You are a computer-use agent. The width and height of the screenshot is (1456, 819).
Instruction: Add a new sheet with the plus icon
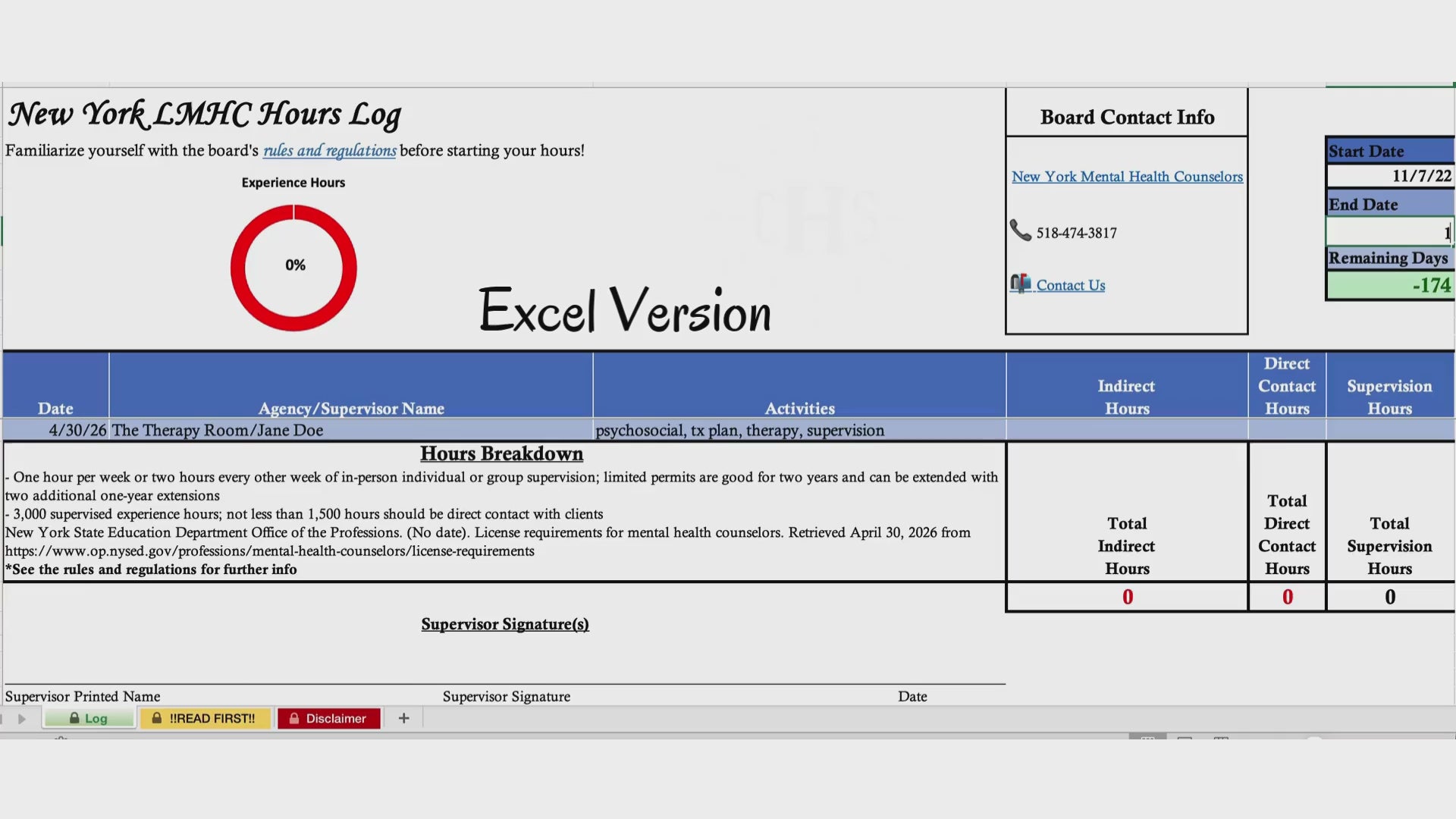click(x=403, y=718)
